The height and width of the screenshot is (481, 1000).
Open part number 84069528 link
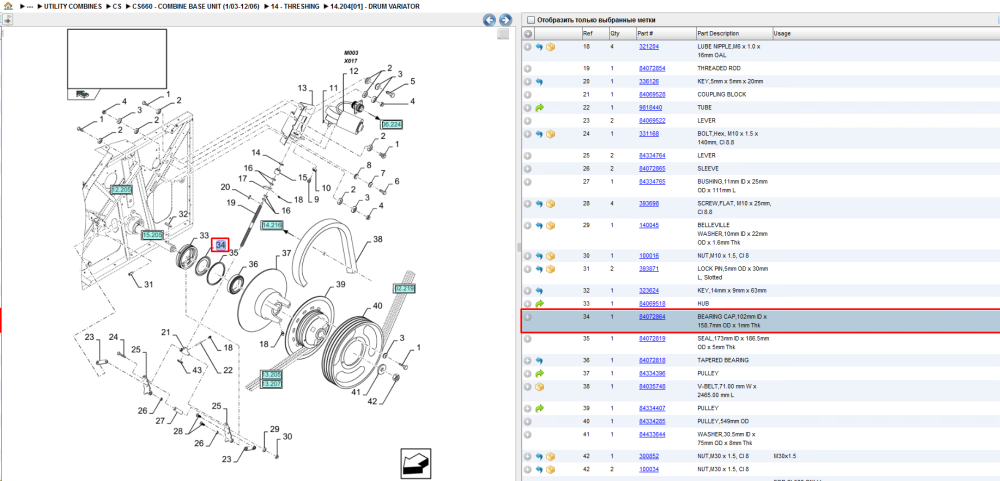[652, 94]
